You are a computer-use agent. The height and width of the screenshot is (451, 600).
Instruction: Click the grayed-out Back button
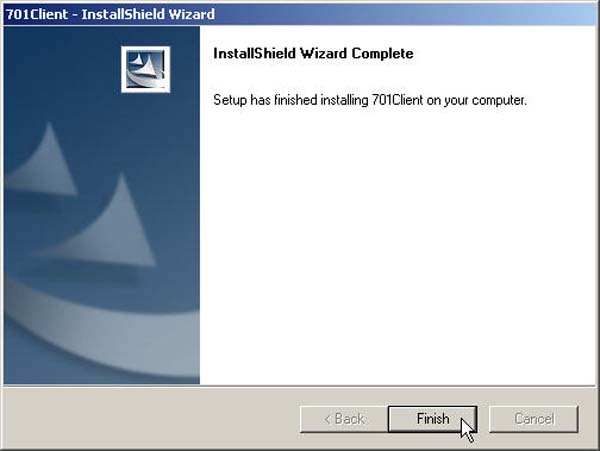coord(344,419)
